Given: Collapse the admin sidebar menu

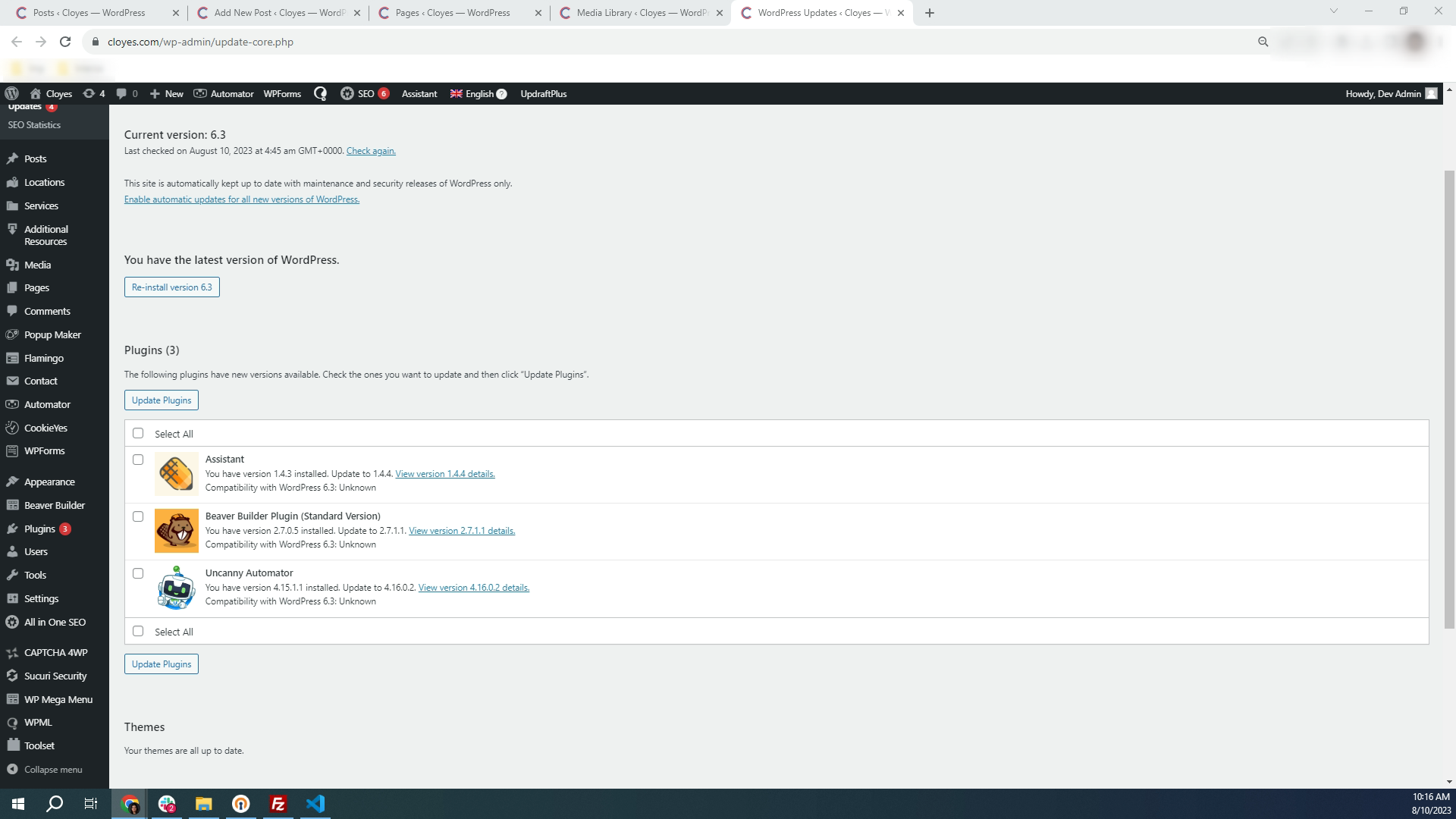Looking at the screenshot, I should [x=45, y=769].
